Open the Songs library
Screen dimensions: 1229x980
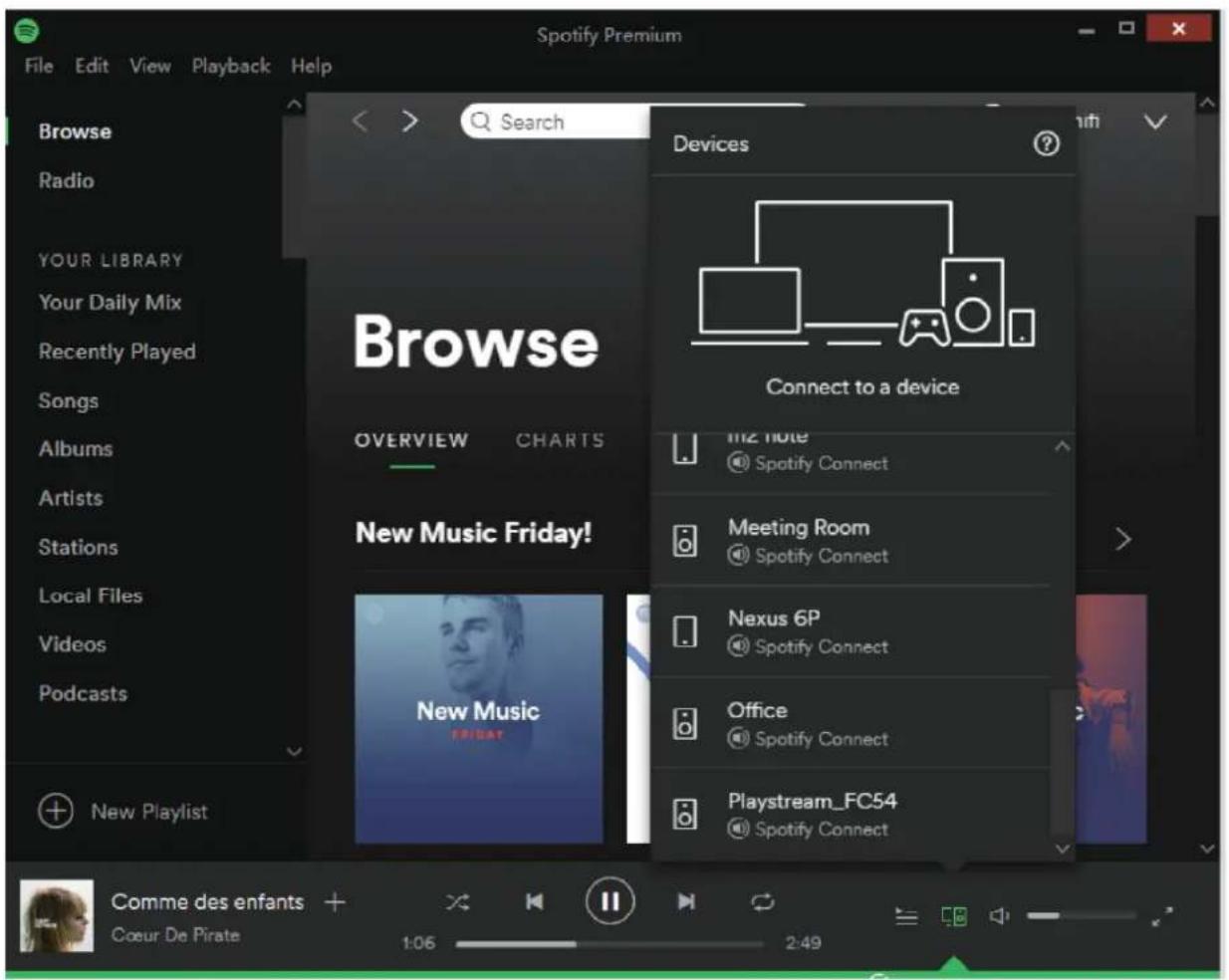click(x=68, y=400)
